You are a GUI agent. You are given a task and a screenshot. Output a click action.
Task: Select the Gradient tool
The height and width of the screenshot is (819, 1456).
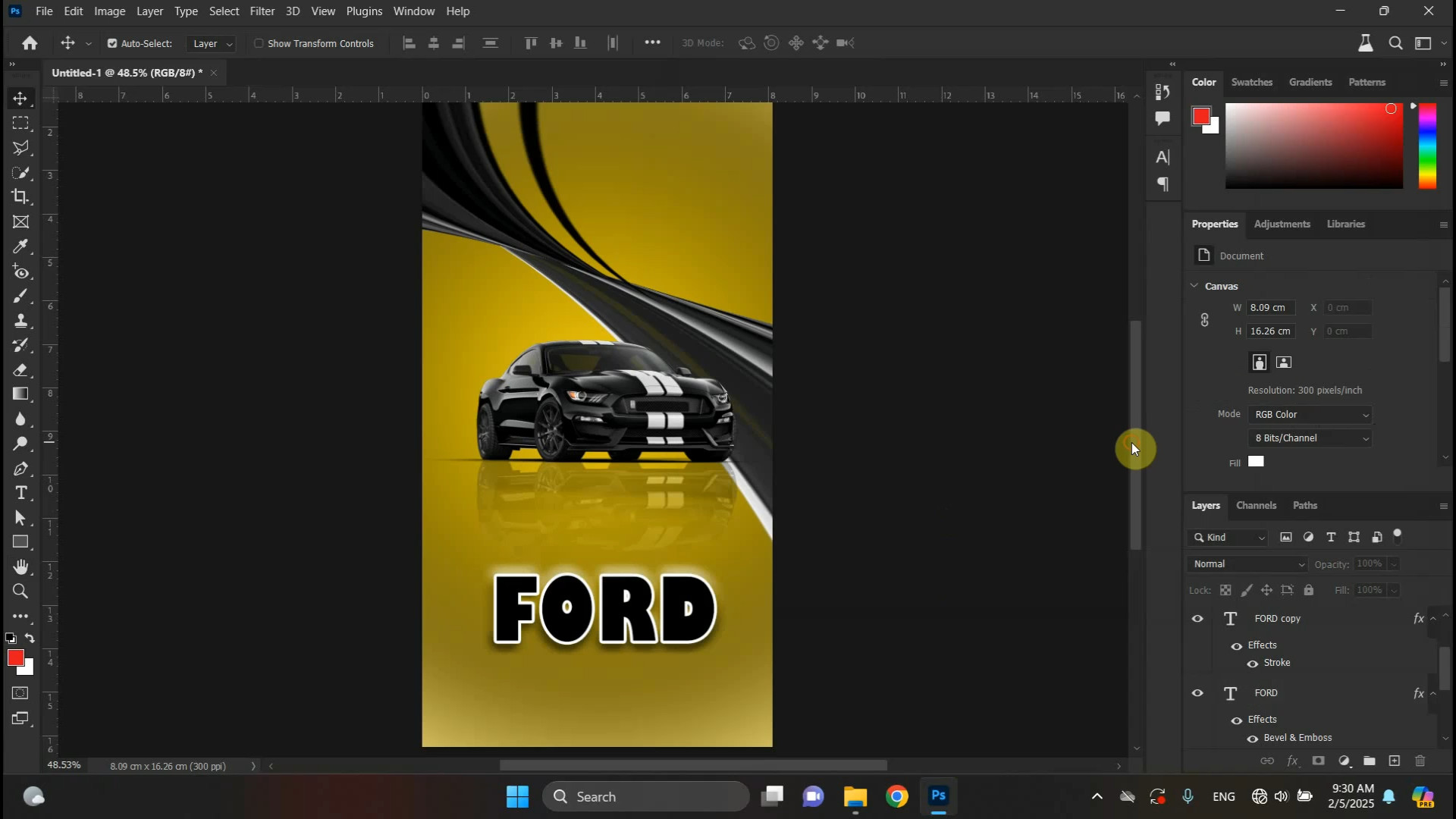[20, 394]
